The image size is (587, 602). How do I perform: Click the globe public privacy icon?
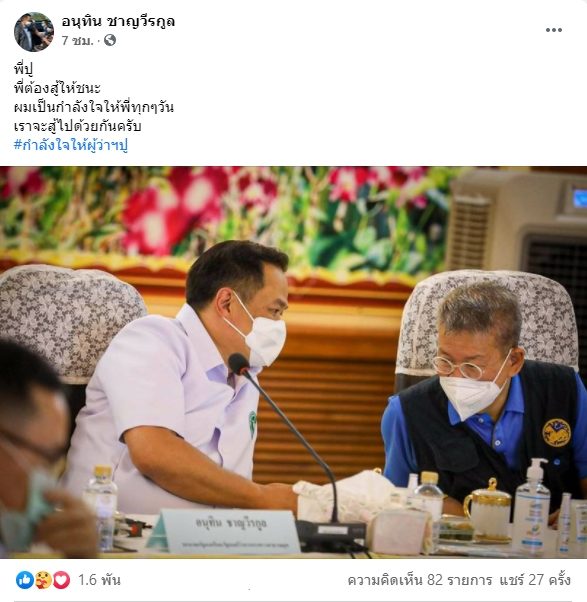pyautogui.click(x=110, y=40)
